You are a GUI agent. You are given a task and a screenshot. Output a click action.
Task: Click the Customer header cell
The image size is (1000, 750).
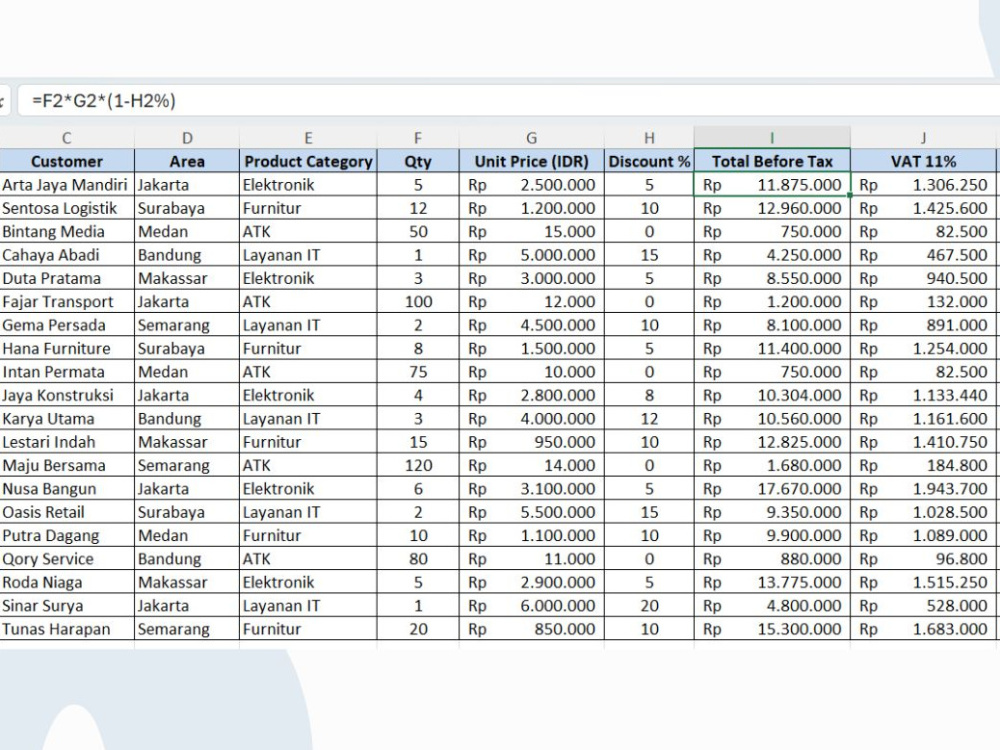67,161
